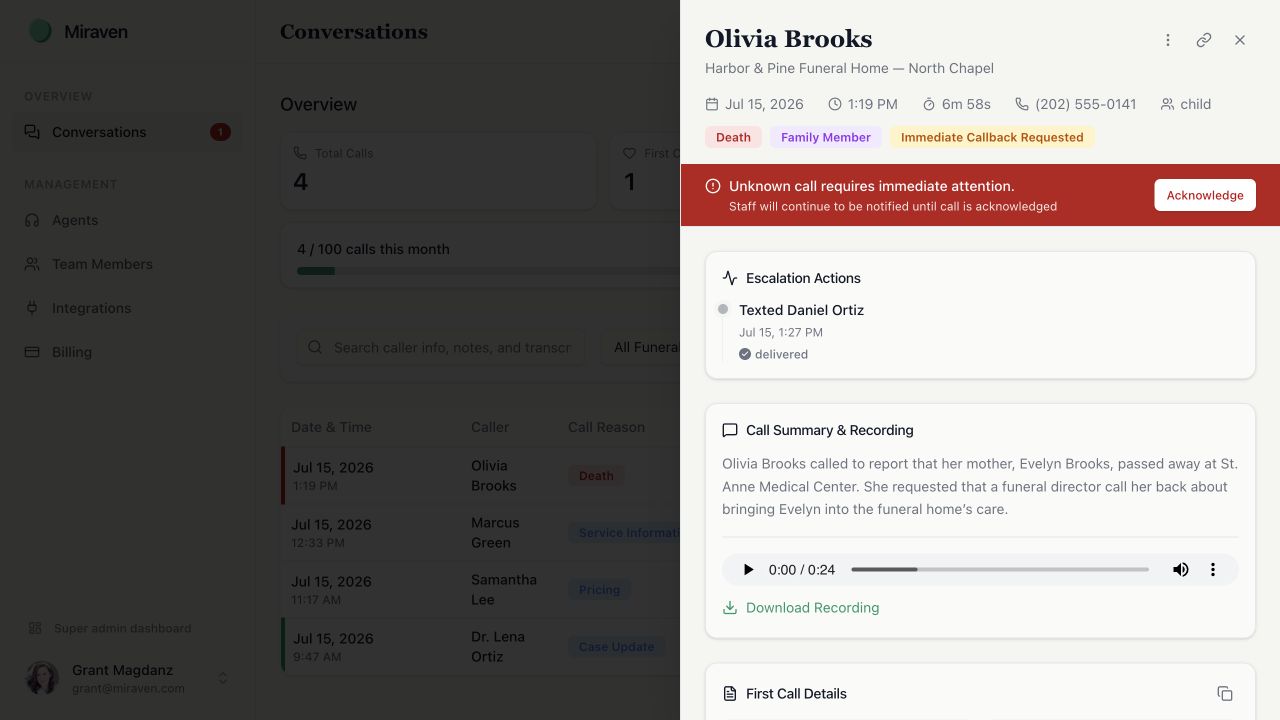This screenshot has width=1280, height=720.
Task: Click the First Call Details document icon
Action: click(x=730, y=693)
